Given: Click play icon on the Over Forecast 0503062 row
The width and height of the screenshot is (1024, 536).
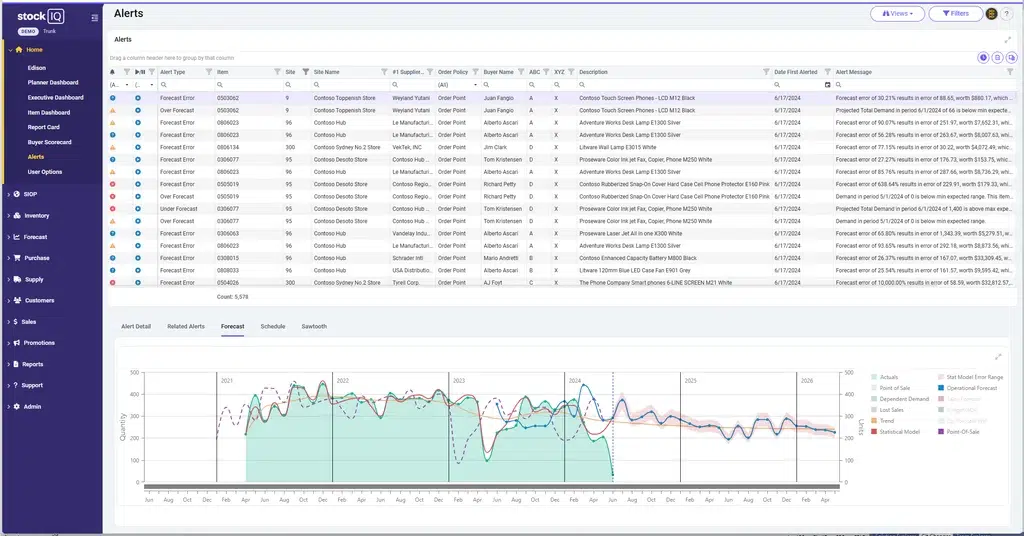Looking at the screenshot, I should (138, 110).
